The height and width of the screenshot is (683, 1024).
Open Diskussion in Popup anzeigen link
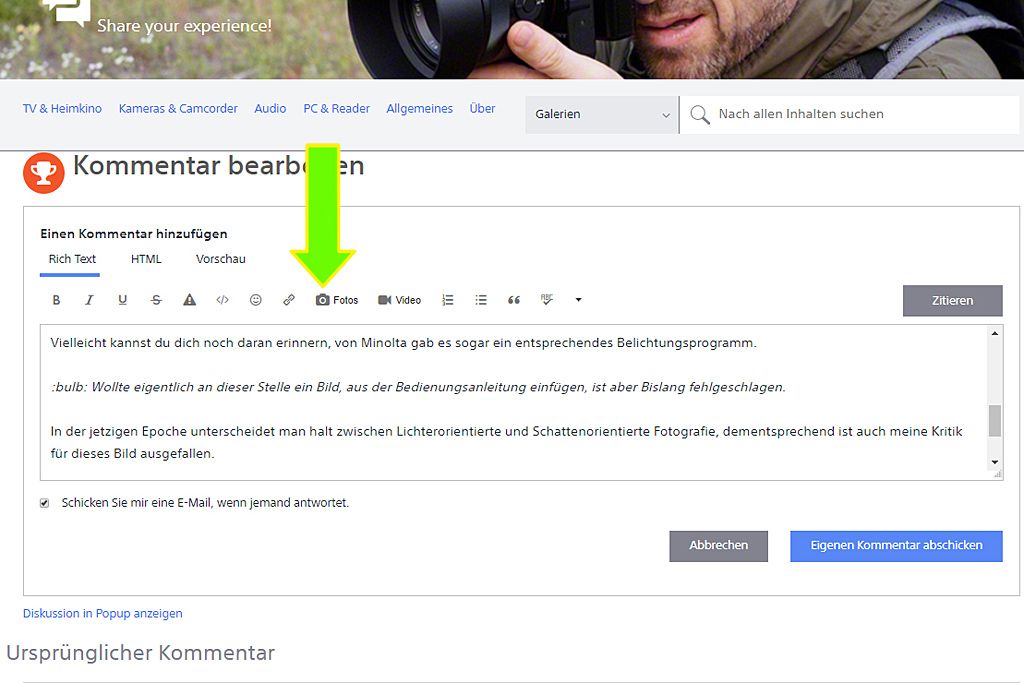click(102, 613)
